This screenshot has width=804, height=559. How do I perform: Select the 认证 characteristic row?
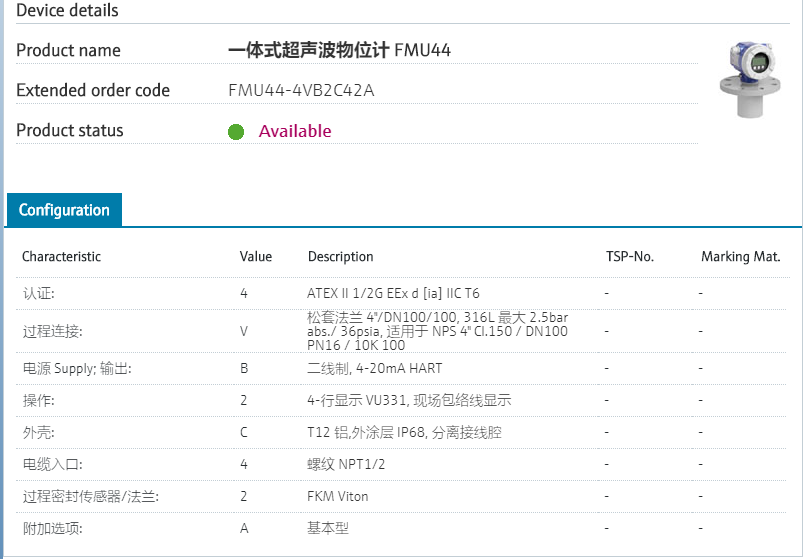(39, 294)
